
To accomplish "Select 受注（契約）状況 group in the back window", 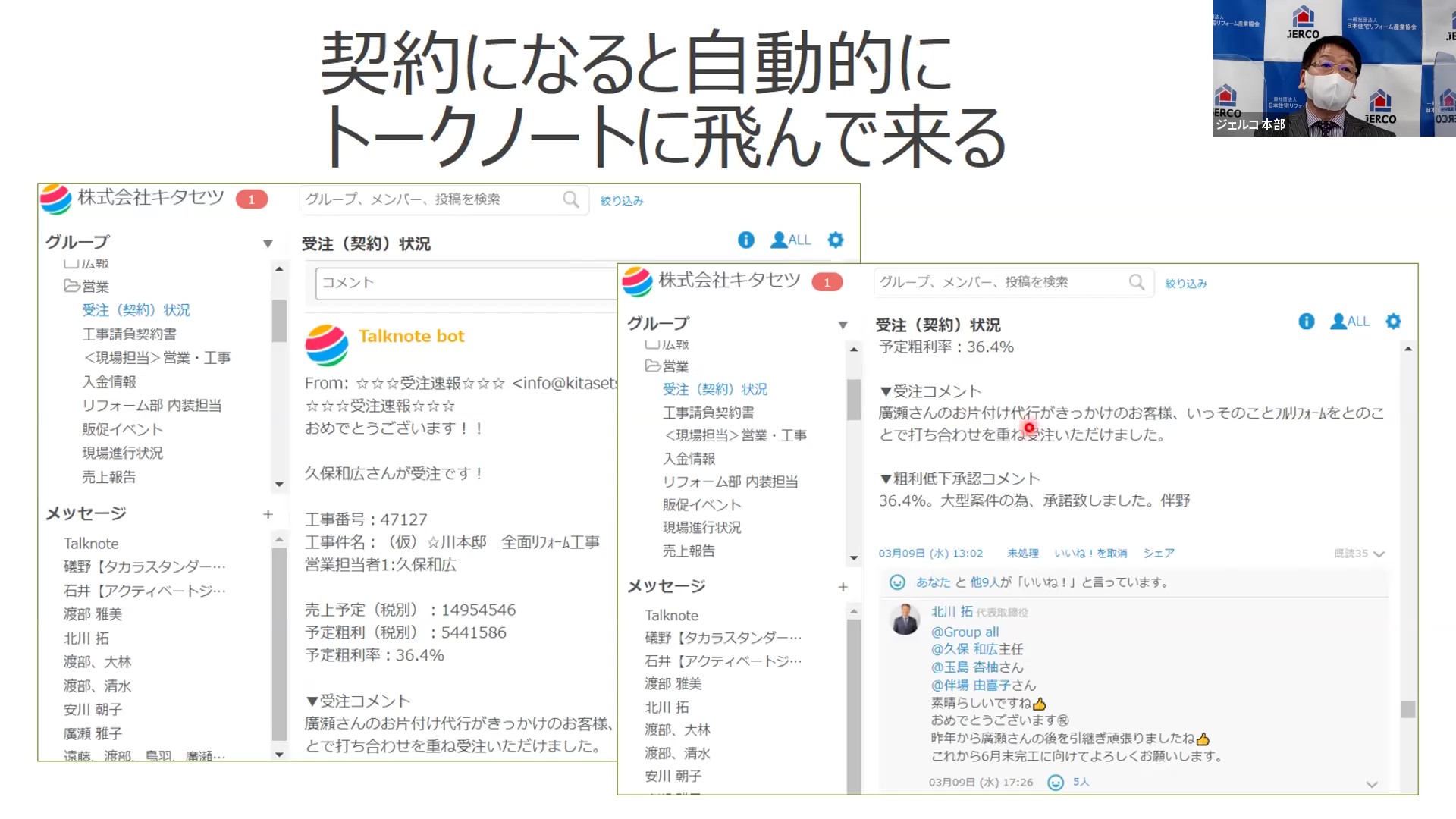I will coord(136,310).
